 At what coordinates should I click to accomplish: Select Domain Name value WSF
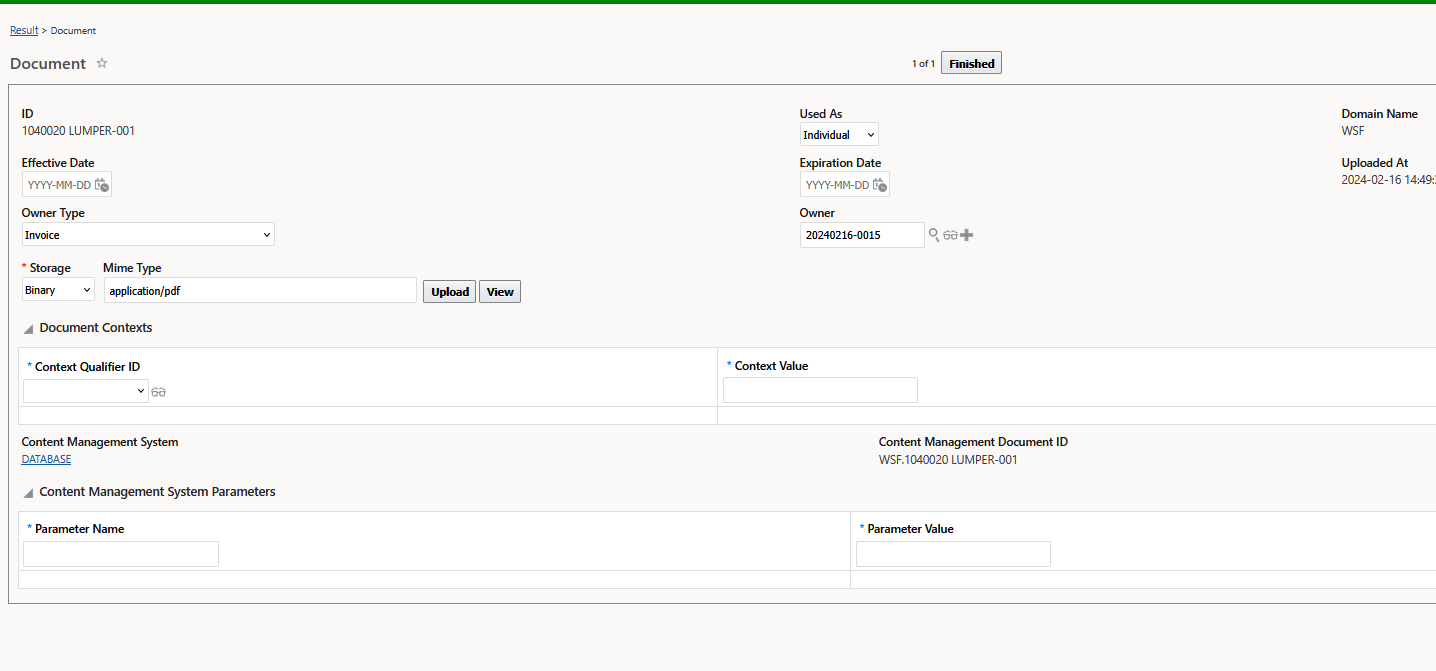click(x=1353, y=131)
